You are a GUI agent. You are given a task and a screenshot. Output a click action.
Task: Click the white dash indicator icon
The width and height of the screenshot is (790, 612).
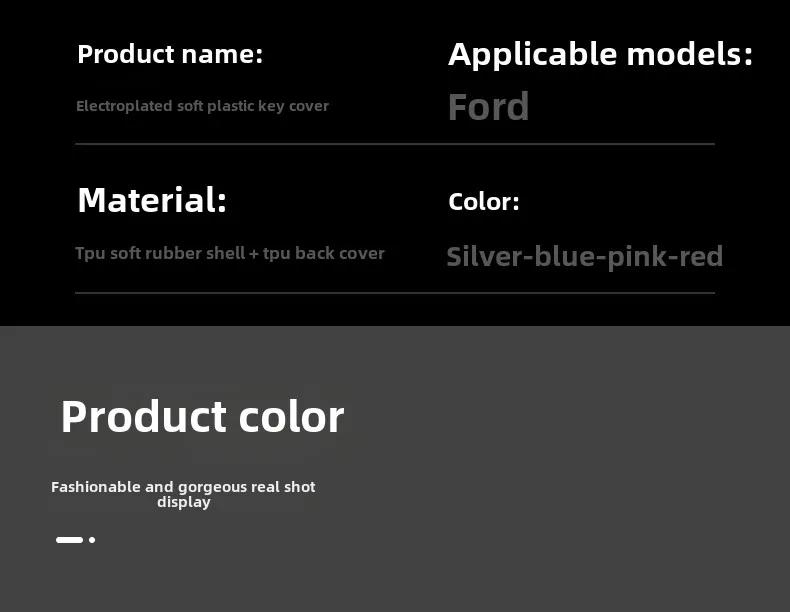[70, 540]
